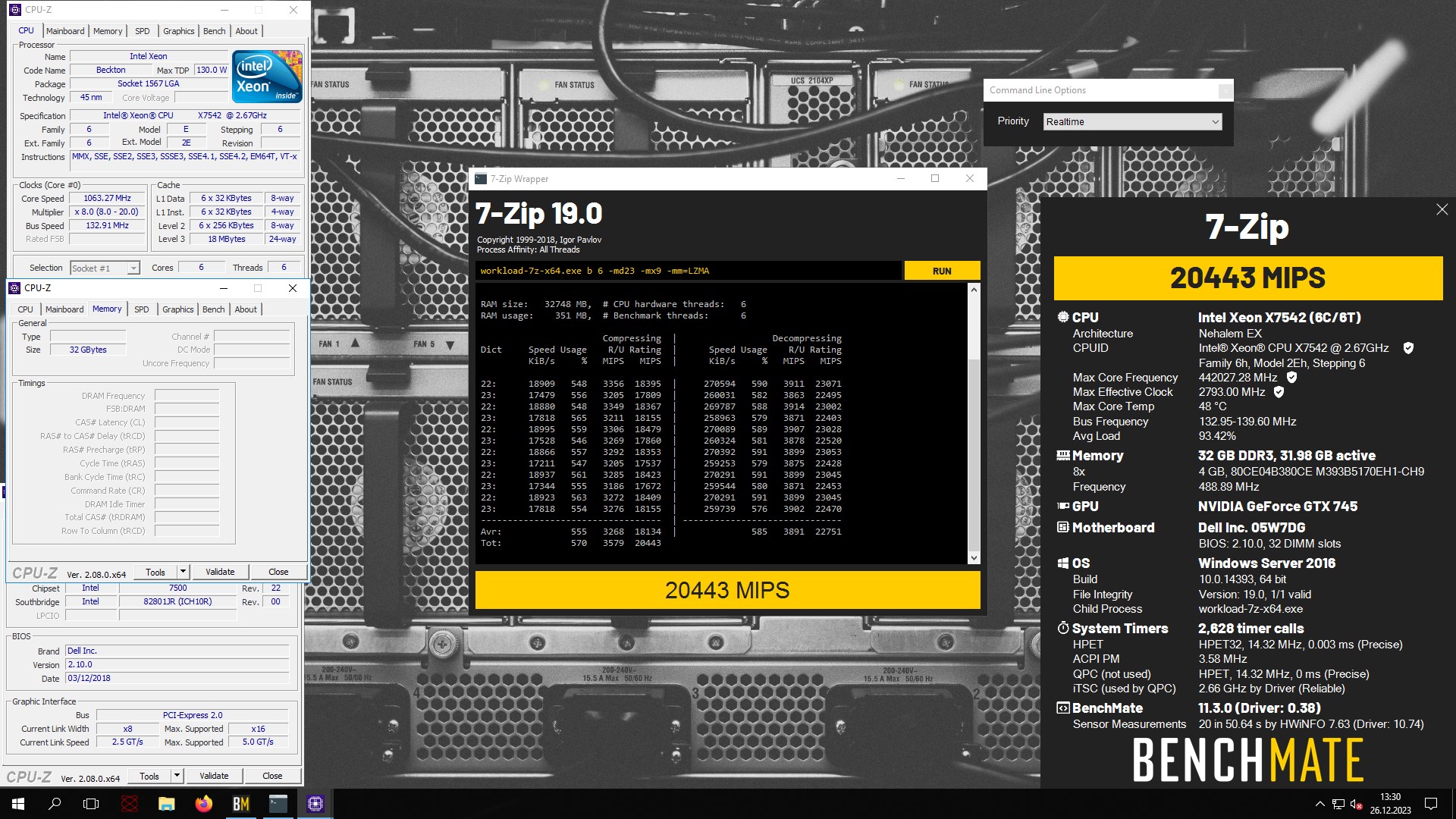Image resolution: width=1456 pixels, height=819 pixels.
Task: Switch to the console window taskbar icon
Action: [278, 804]
